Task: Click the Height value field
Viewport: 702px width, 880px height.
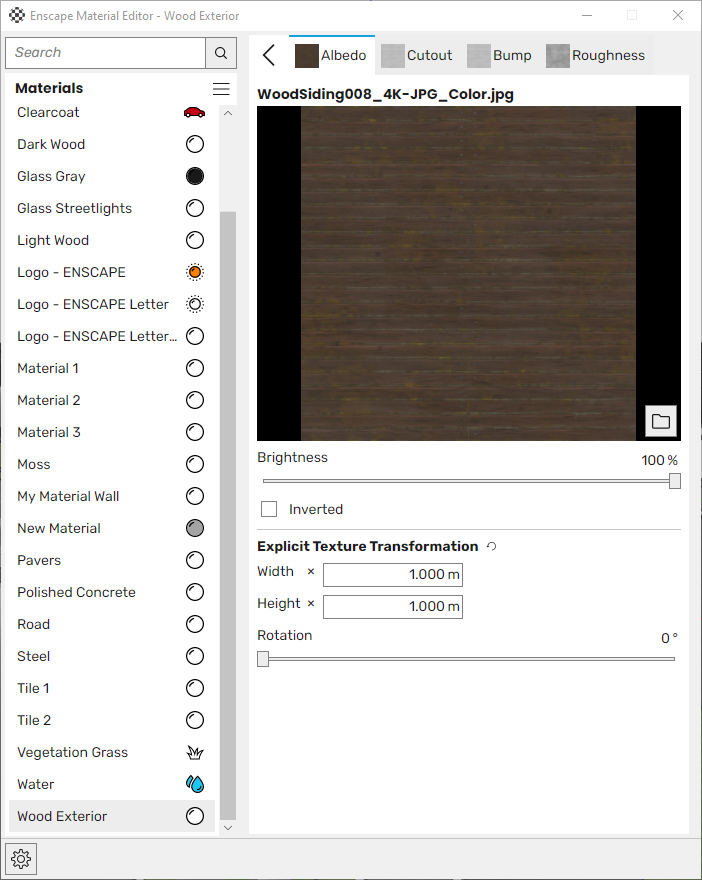Action: pyautogui.click(x=393, y=607)
